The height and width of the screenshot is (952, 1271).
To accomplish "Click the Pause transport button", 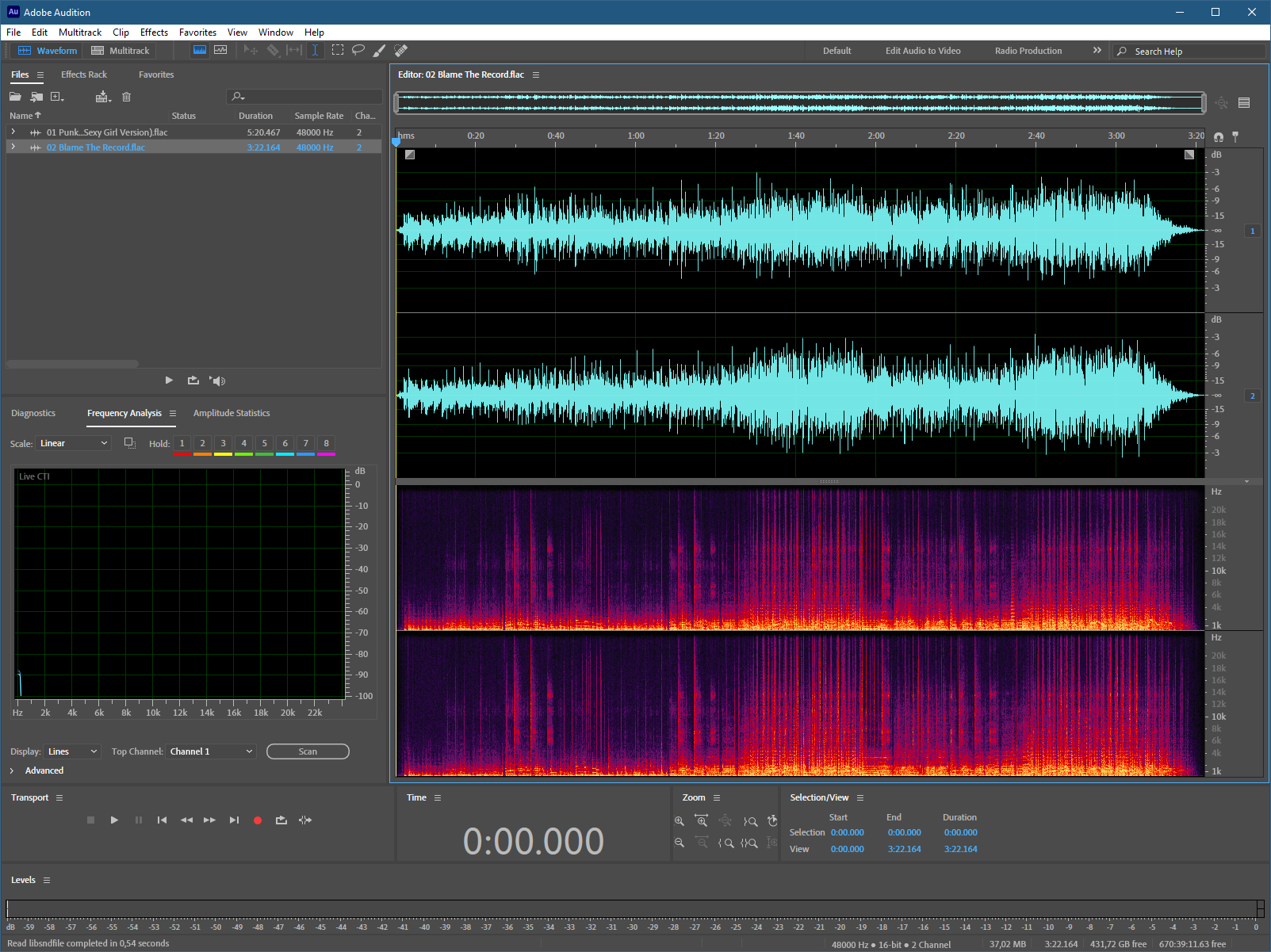I will click(x=139, y=820).
